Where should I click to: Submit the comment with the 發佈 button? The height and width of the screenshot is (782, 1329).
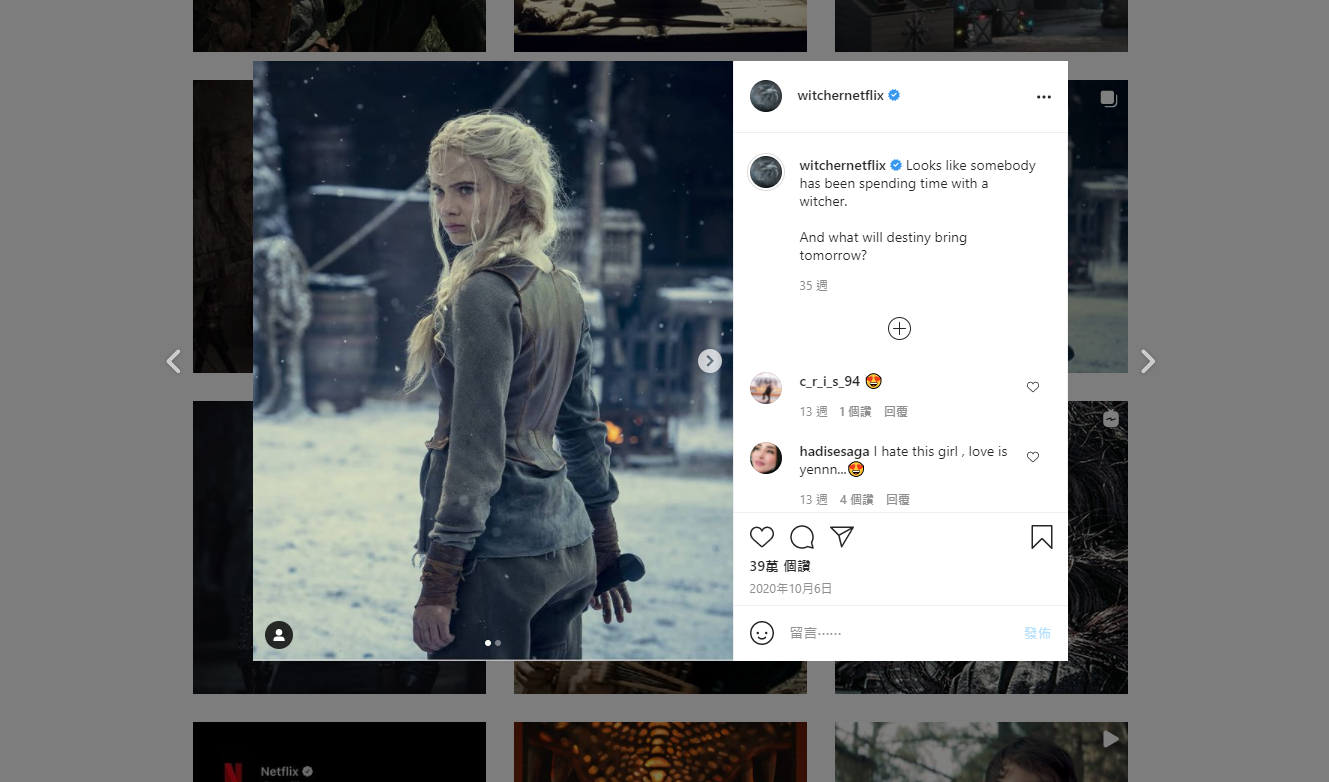(1038, 633)
